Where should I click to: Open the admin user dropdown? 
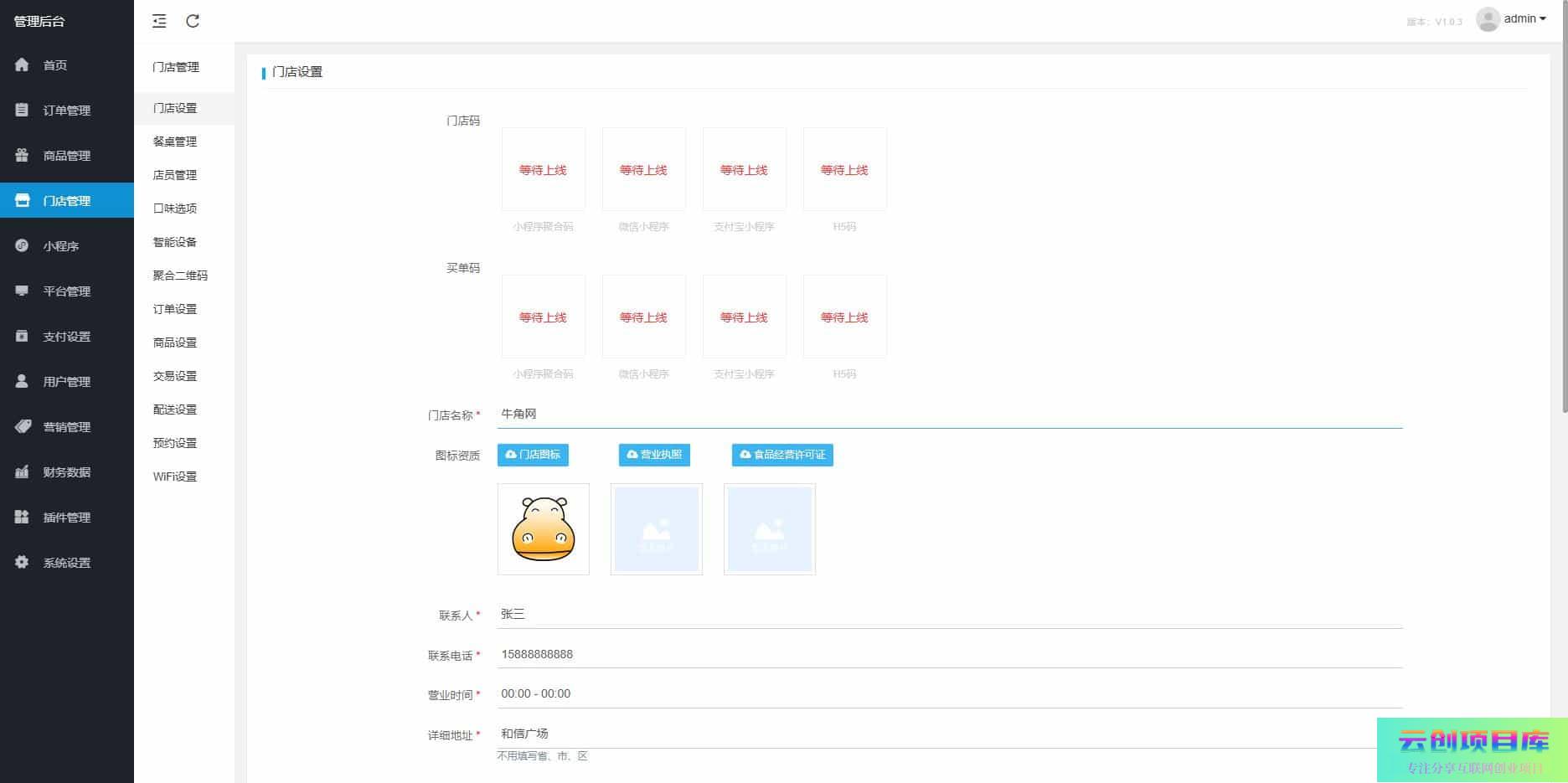pyautogui.click(x=1512, y=19)
